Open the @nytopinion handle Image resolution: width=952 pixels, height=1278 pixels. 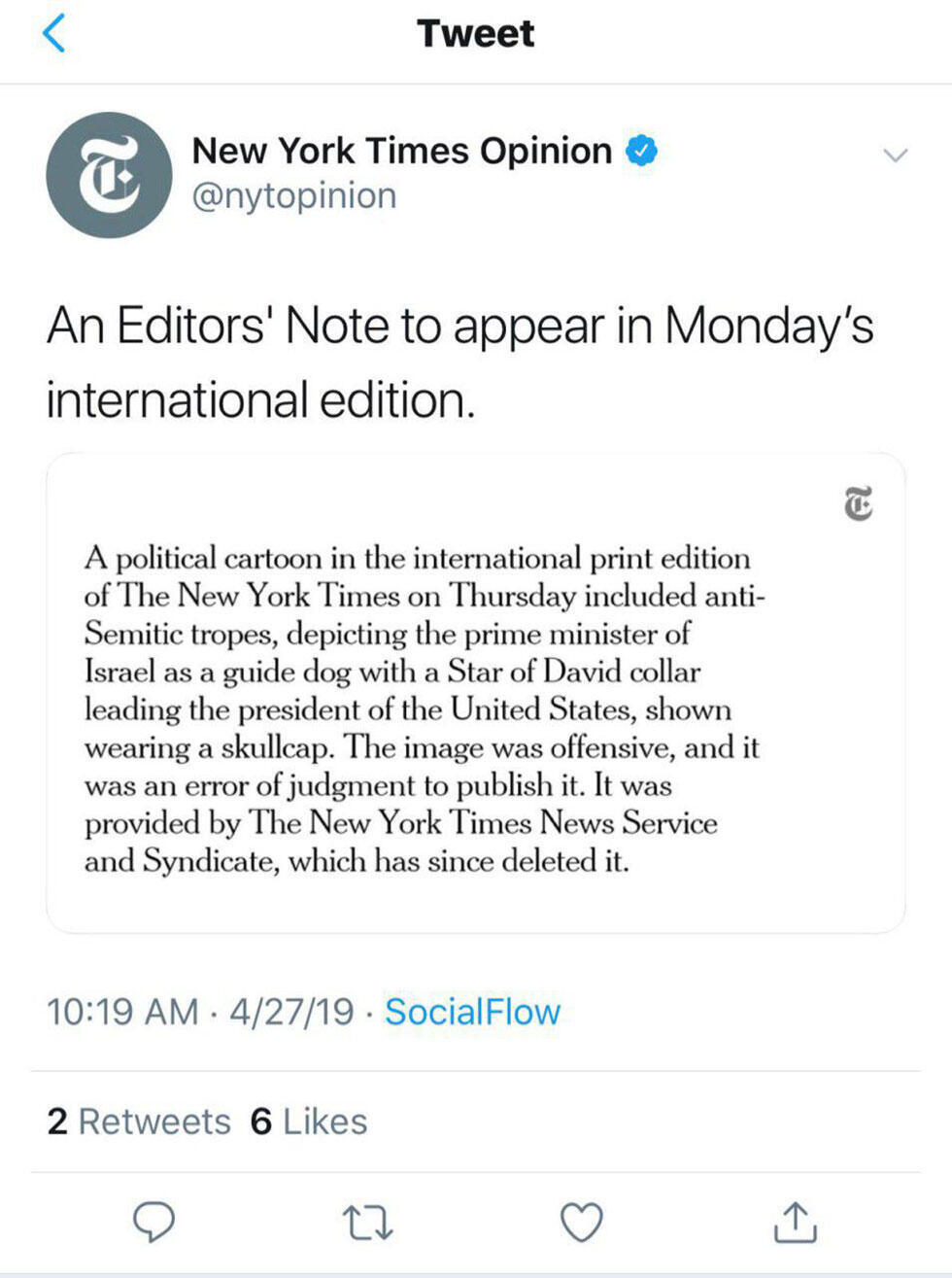coord(294,195)
